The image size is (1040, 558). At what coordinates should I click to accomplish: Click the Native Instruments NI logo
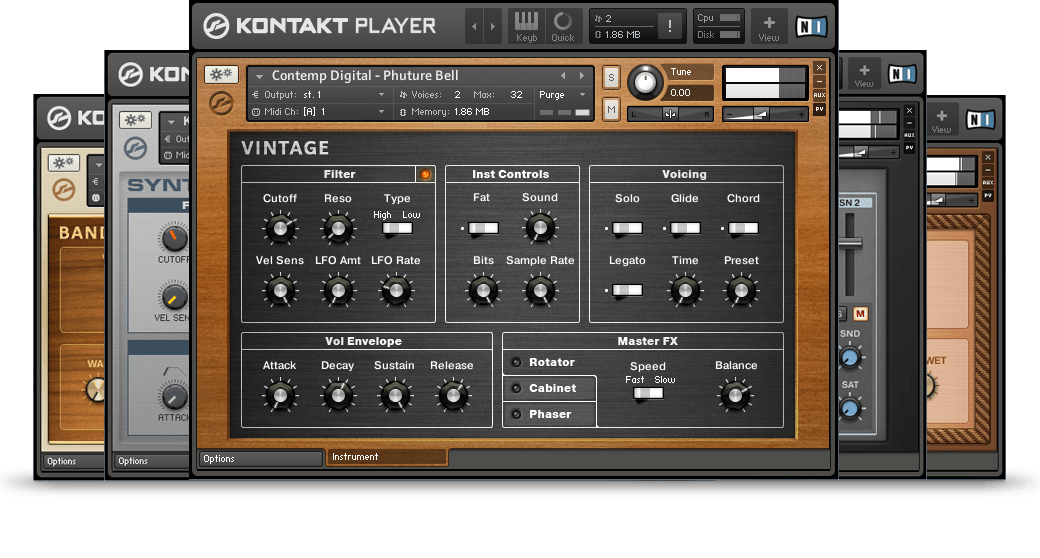pos(811,26)
